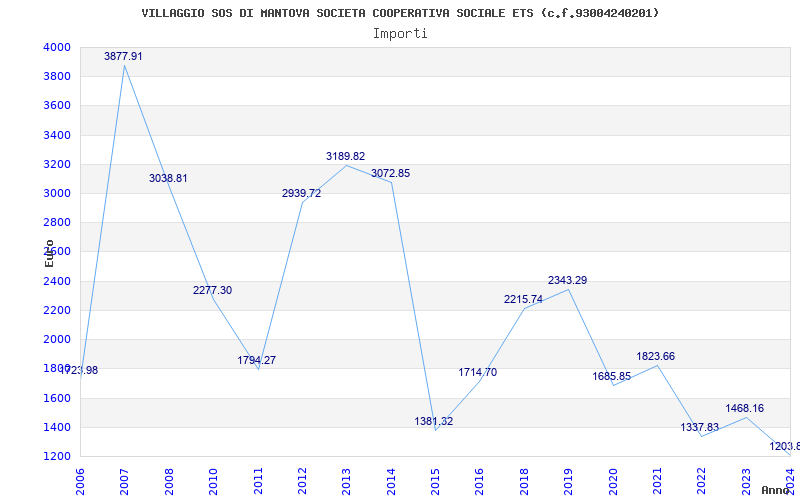Select the 1381.32 data label
Image resolution: width=800 pixels, height=500 pixels.
coord(434,421)
